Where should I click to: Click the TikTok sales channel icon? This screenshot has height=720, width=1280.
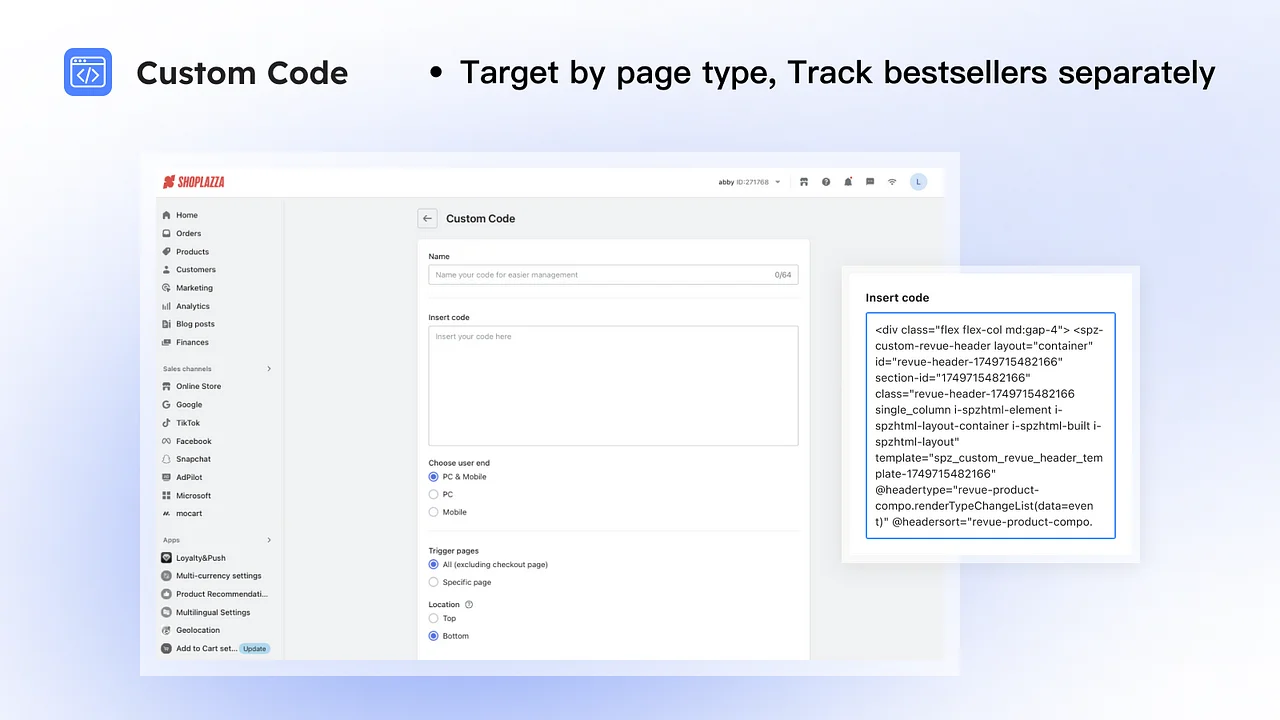click(x=168, y=422)
